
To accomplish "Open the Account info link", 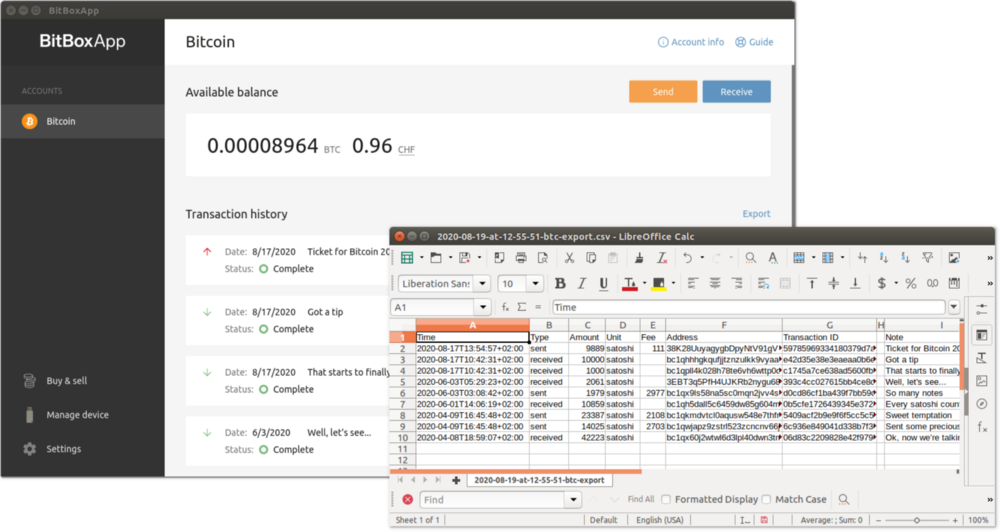I will [x=691, y=42].
